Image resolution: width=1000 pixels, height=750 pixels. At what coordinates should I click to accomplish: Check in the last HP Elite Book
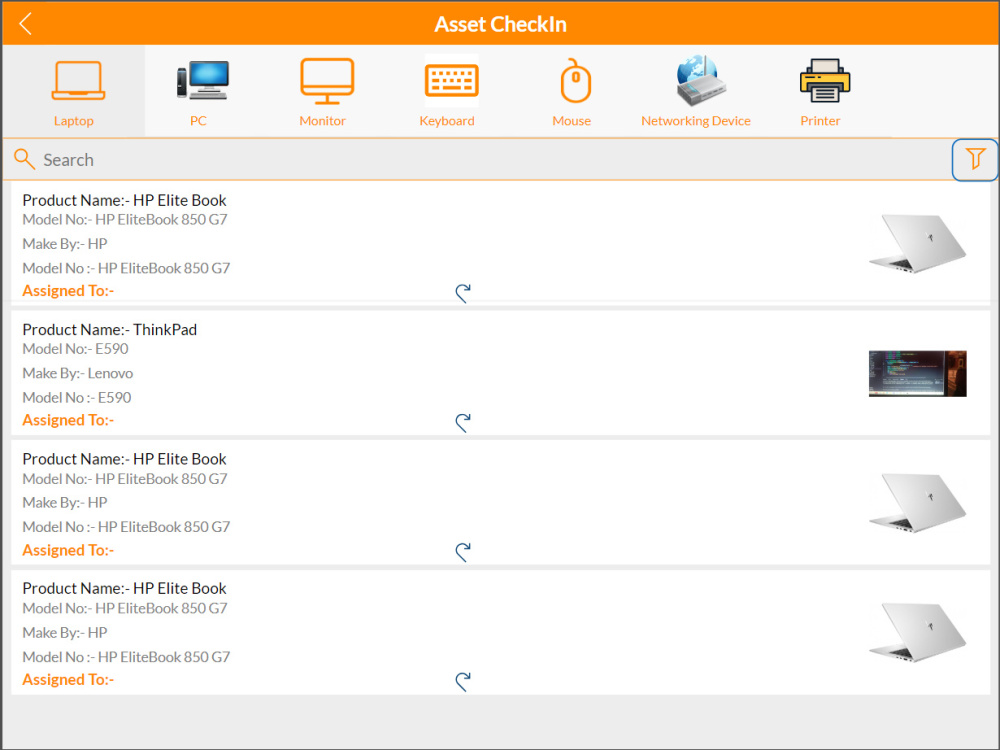click(463, 681)
